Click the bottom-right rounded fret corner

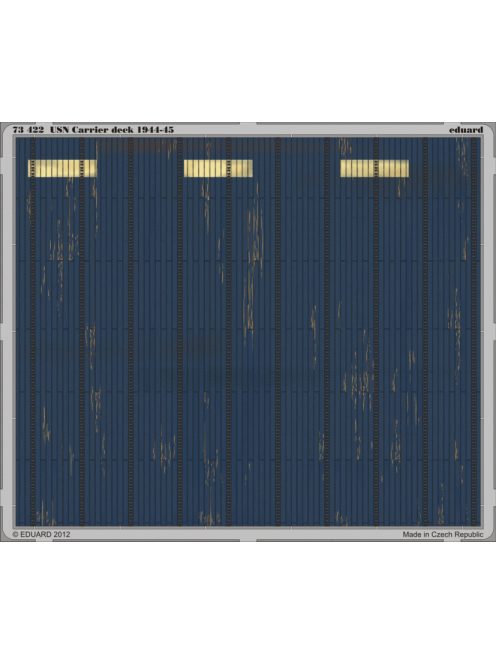pos(488,534)
